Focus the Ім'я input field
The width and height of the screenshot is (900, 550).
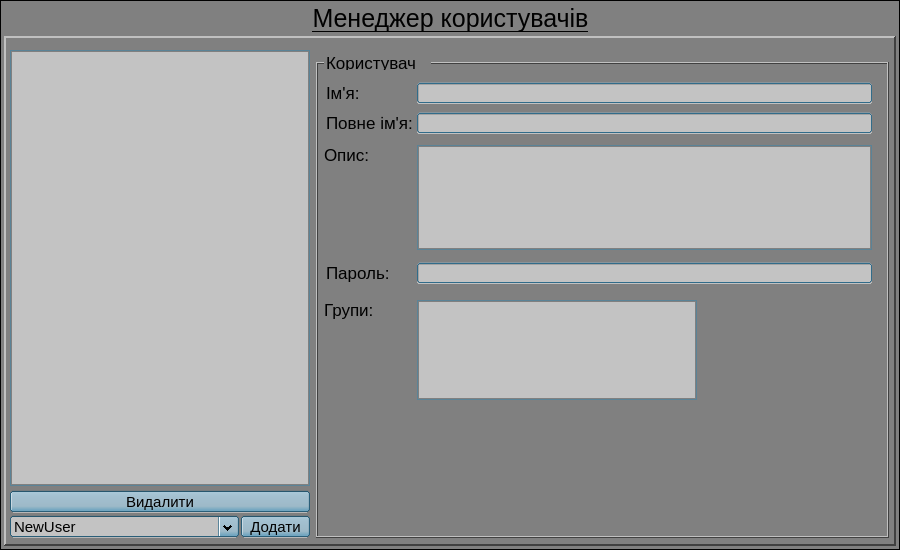(x=644, y=94)
